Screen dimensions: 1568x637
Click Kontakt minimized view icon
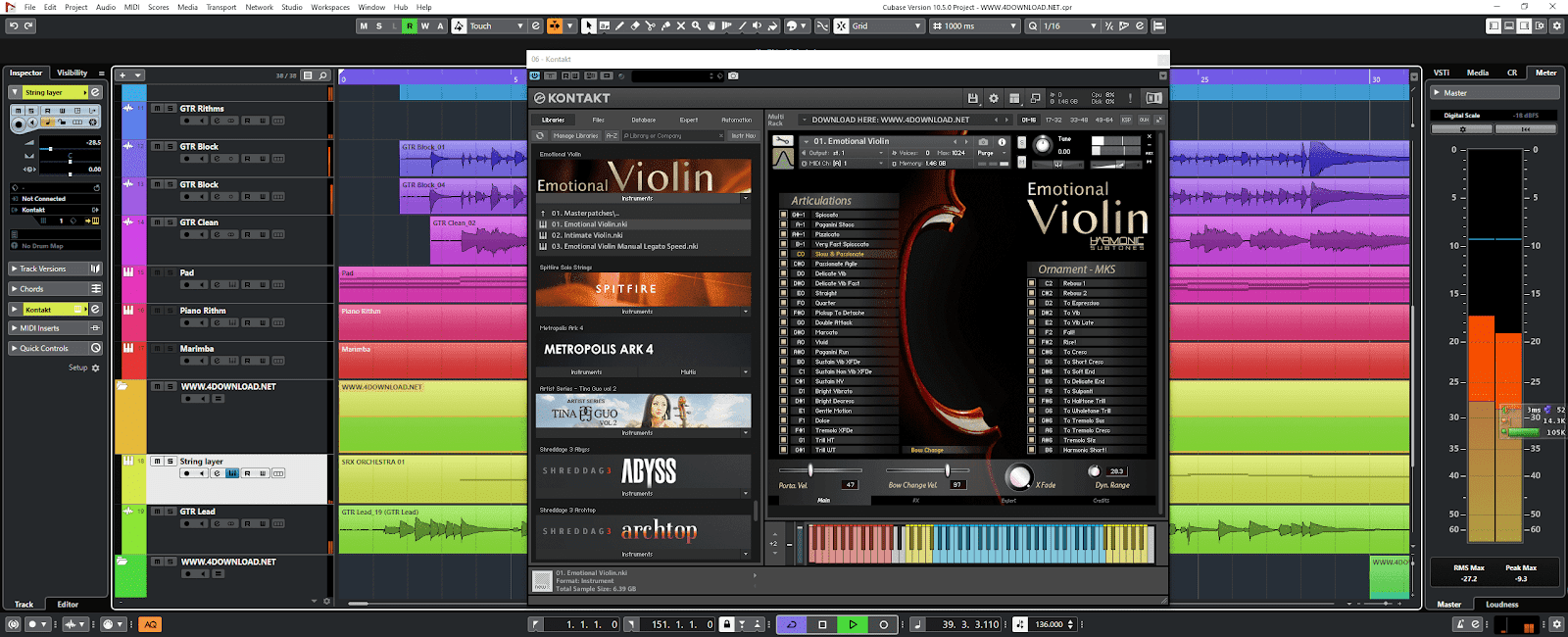(x=1035, y=98)
